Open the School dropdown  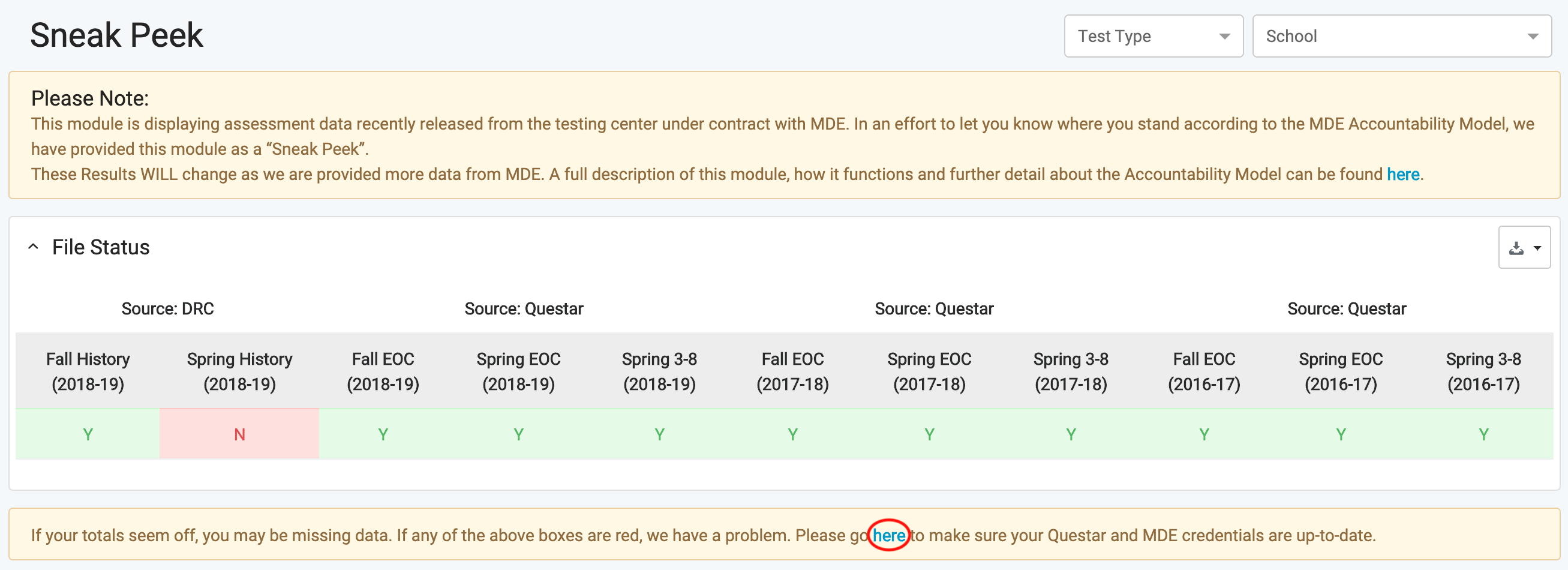click(1401, 36)
